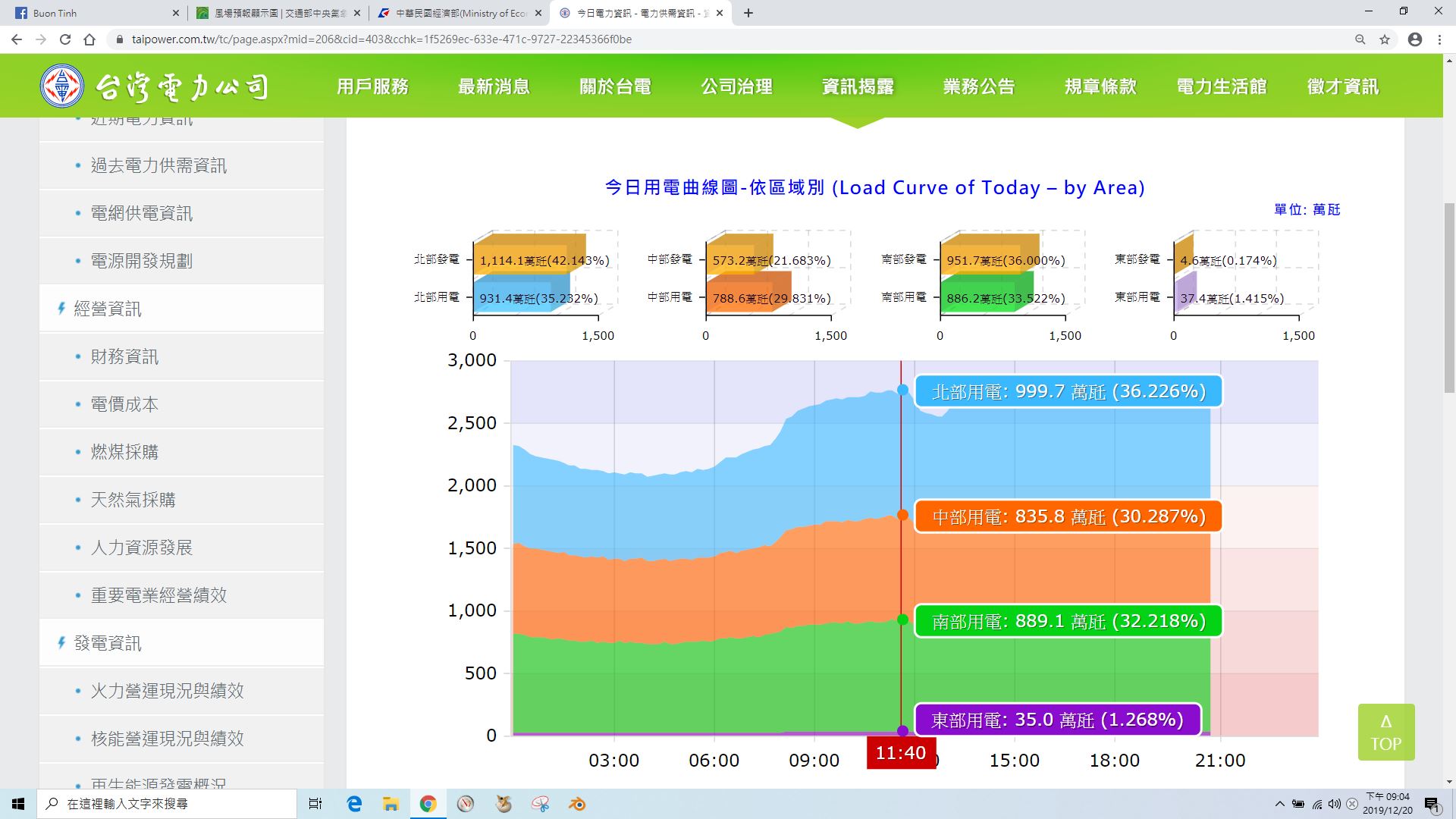Go back with browser back arrow
Screen dimensions: 1456x819
coord(17,39)
